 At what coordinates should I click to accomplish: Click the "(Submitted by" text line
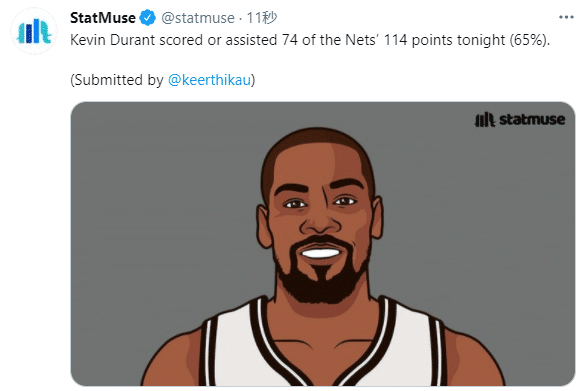pyautogui.click(x=117, y=80)
